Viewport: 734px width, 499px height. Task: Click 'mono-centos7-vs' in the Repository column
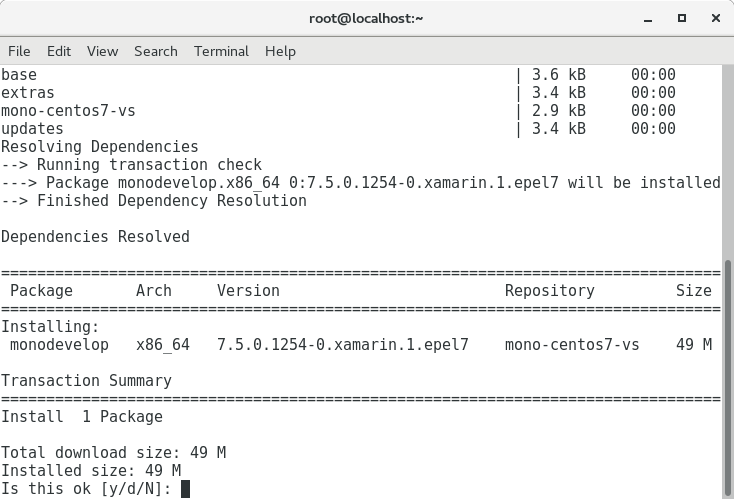click(x=572, y=345)
